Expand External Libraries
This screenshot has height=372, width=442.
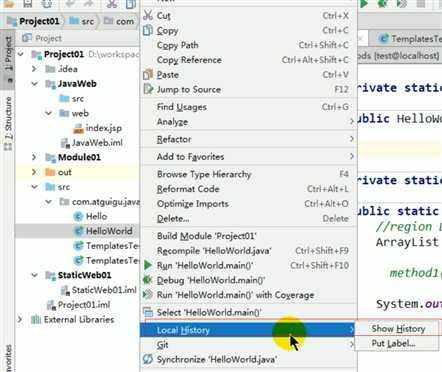(x=20, y=319)
